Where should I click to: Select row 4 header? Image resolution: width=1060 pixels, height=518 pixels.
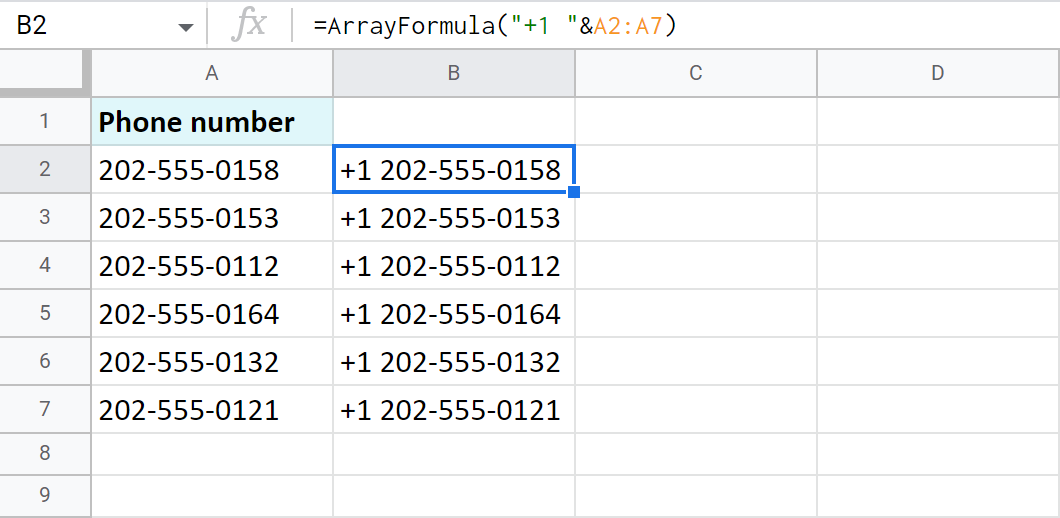click(x=45, y=265)
